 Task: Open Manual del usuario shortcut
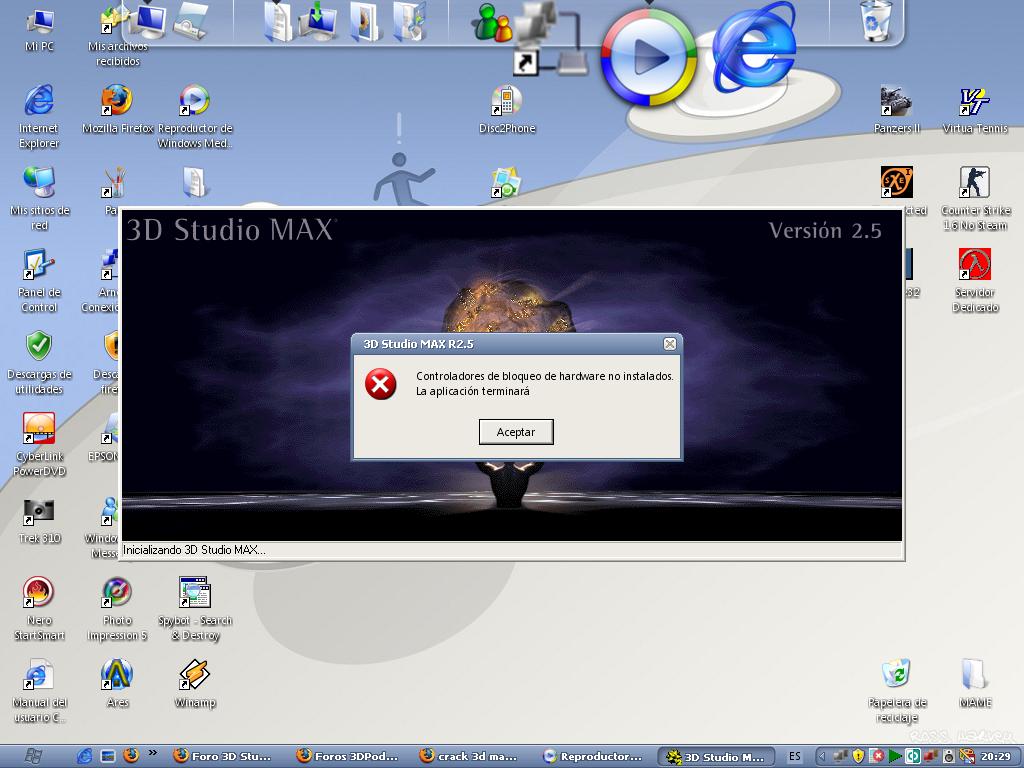click(x=39, y=691)
